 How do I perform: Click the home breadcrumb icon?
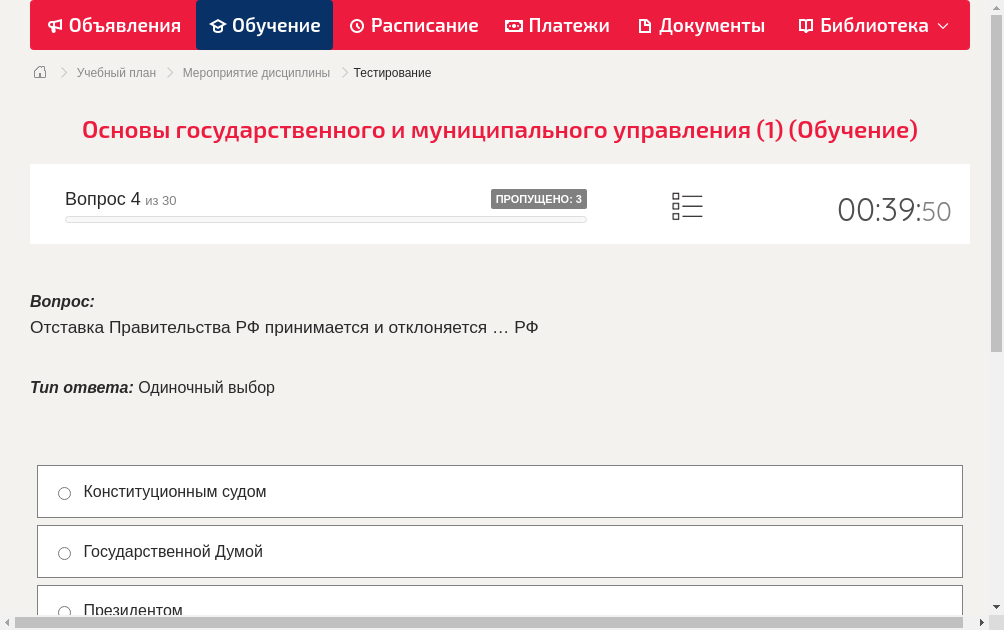(x=39, y=72)
